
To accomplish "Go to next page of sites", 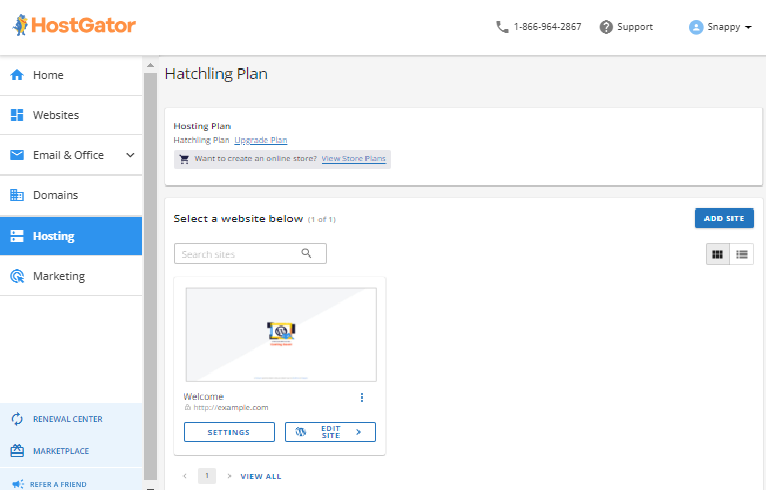I will click(x=229, y=476).
